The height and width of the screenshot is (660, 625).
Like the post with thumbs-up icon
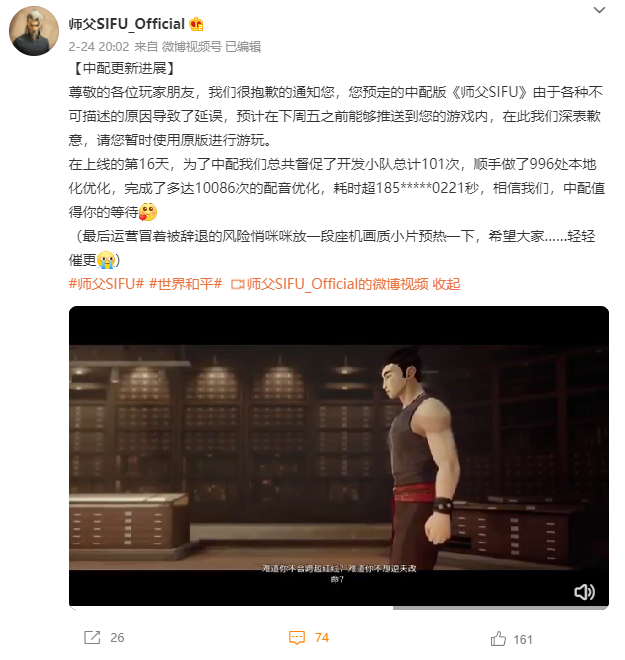[498, 639]
